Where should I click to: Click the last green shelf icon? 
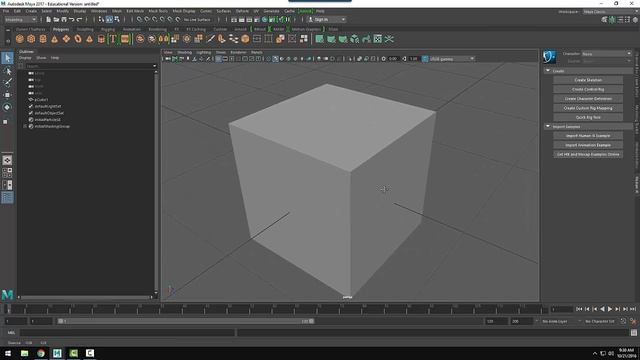pos(389,39)
